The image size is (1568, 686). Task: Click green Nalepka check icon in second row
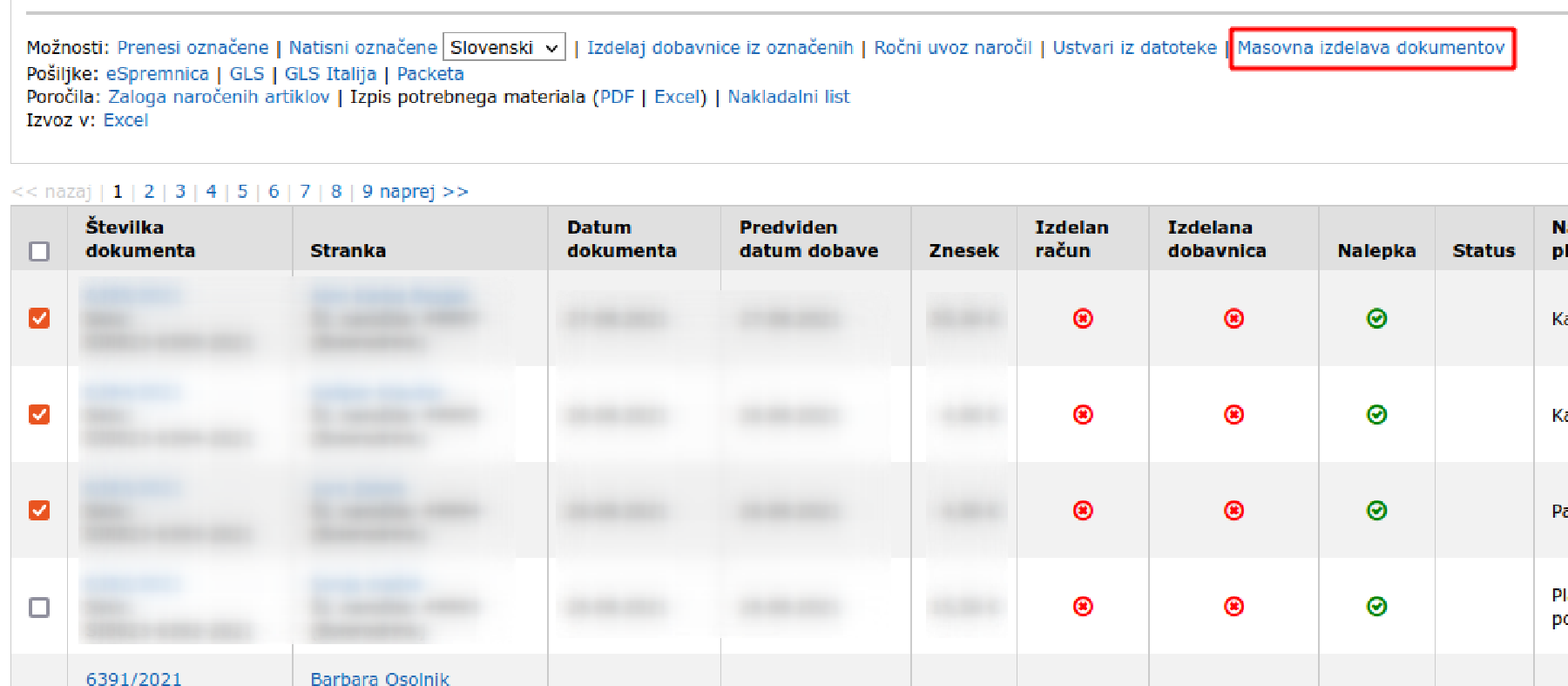pos(1376,414)
